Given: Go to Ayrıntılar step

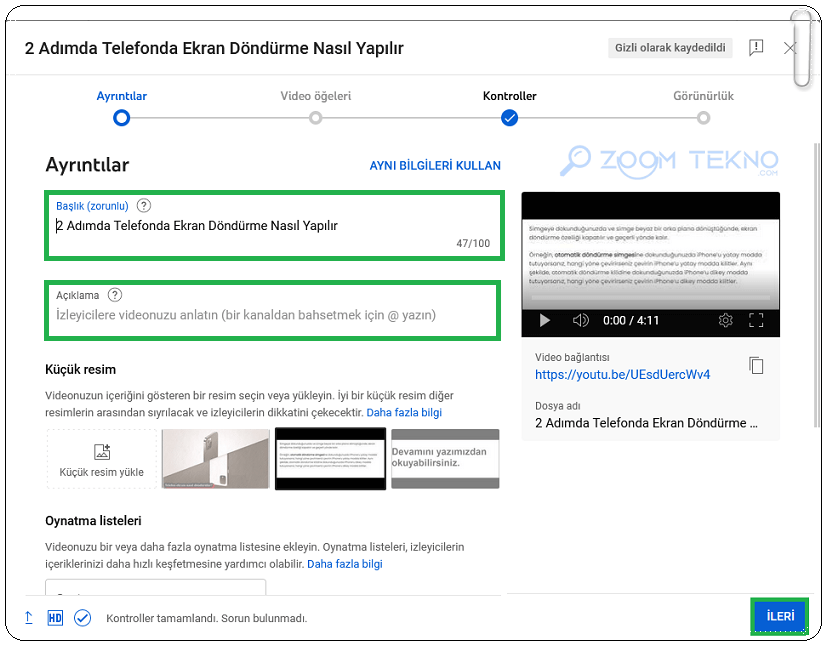Looking at the screenshot, I should [121, 118].
